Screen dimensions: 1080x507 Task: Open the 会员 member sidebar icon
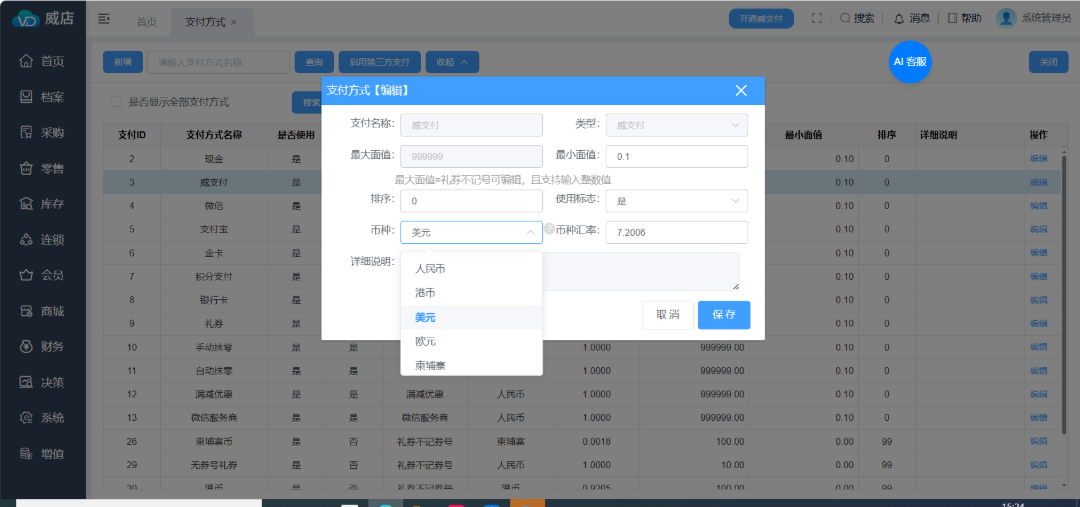pos(27,275)
